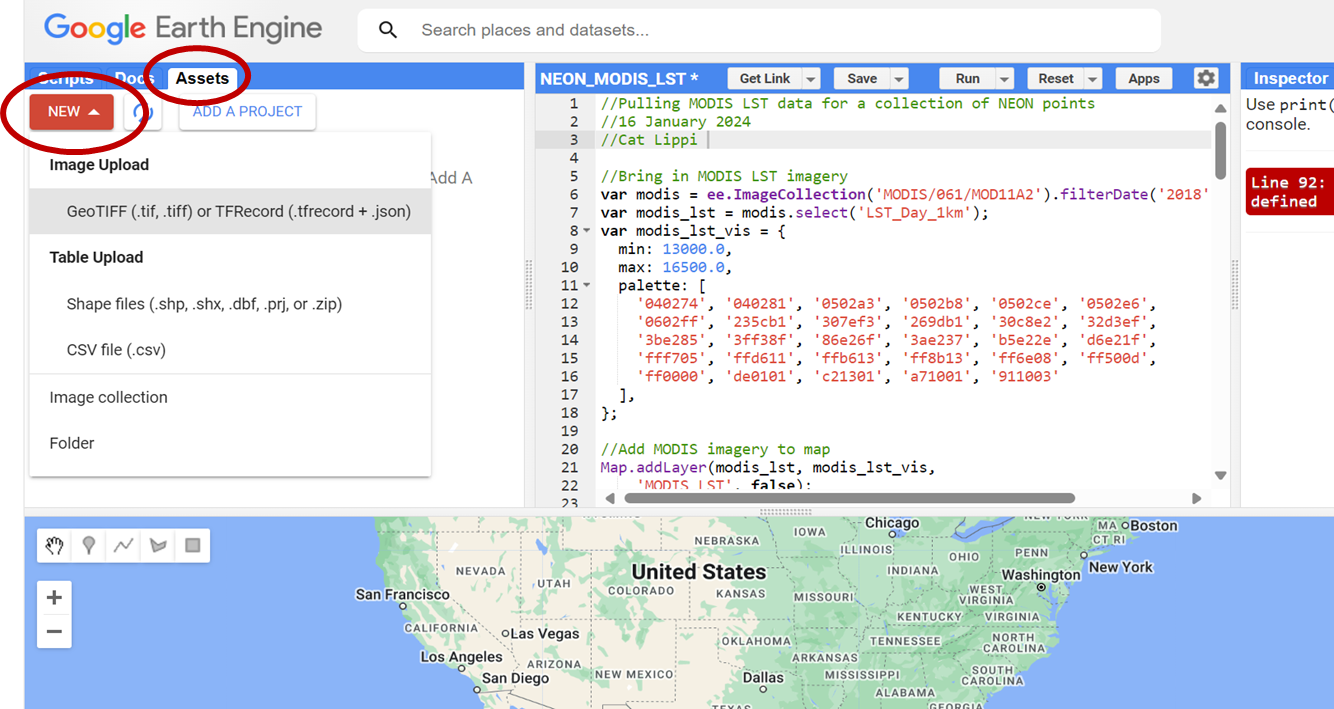Image resolution: width=1334 pixels, height=709 pixels.
Task: Save the script with Save button
Action: pyautogui.click(x=862, y=79)
